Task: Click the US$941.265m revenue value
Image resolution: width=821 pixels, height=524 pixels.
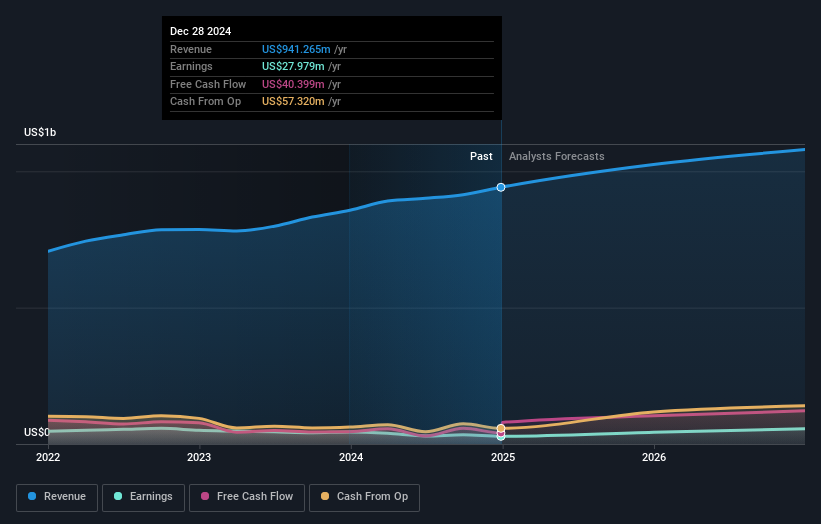Action: [x=296, y=49]
